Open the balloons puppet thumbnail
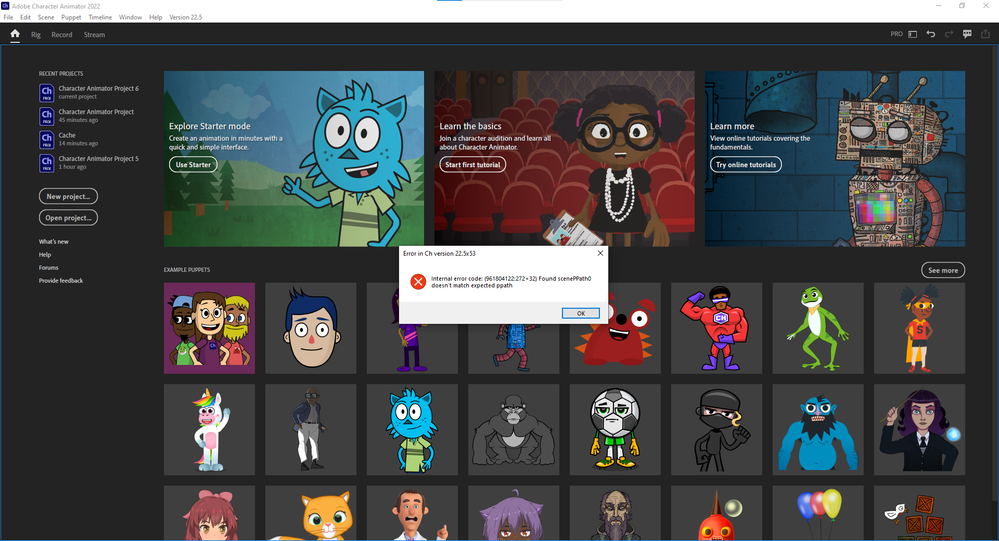Screen dimensions: 999x541 coord(817,513)
